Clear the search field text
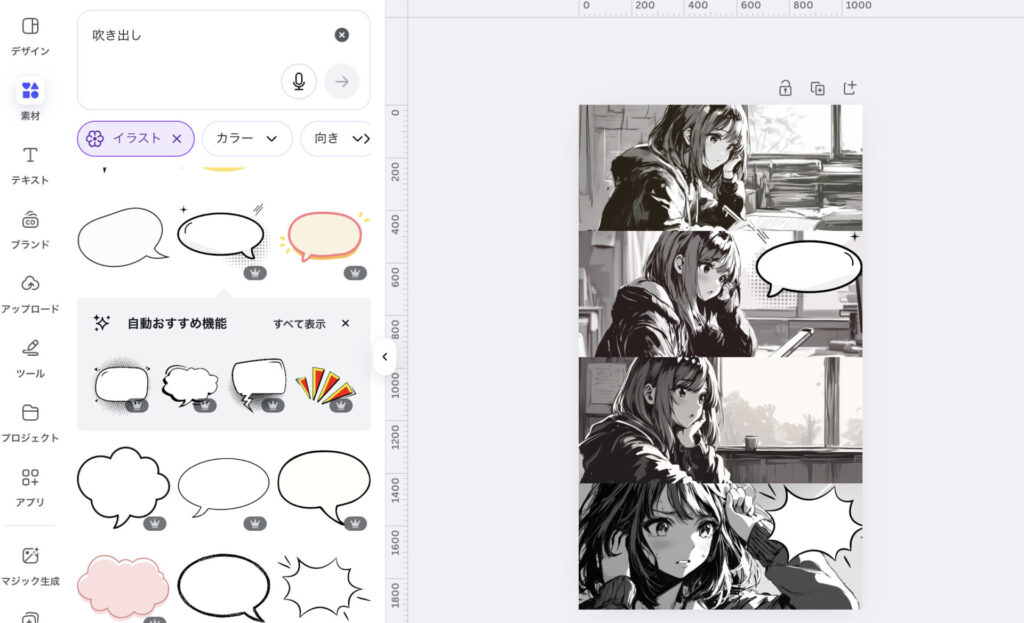 pyautogui.click(x=342, y=35)
